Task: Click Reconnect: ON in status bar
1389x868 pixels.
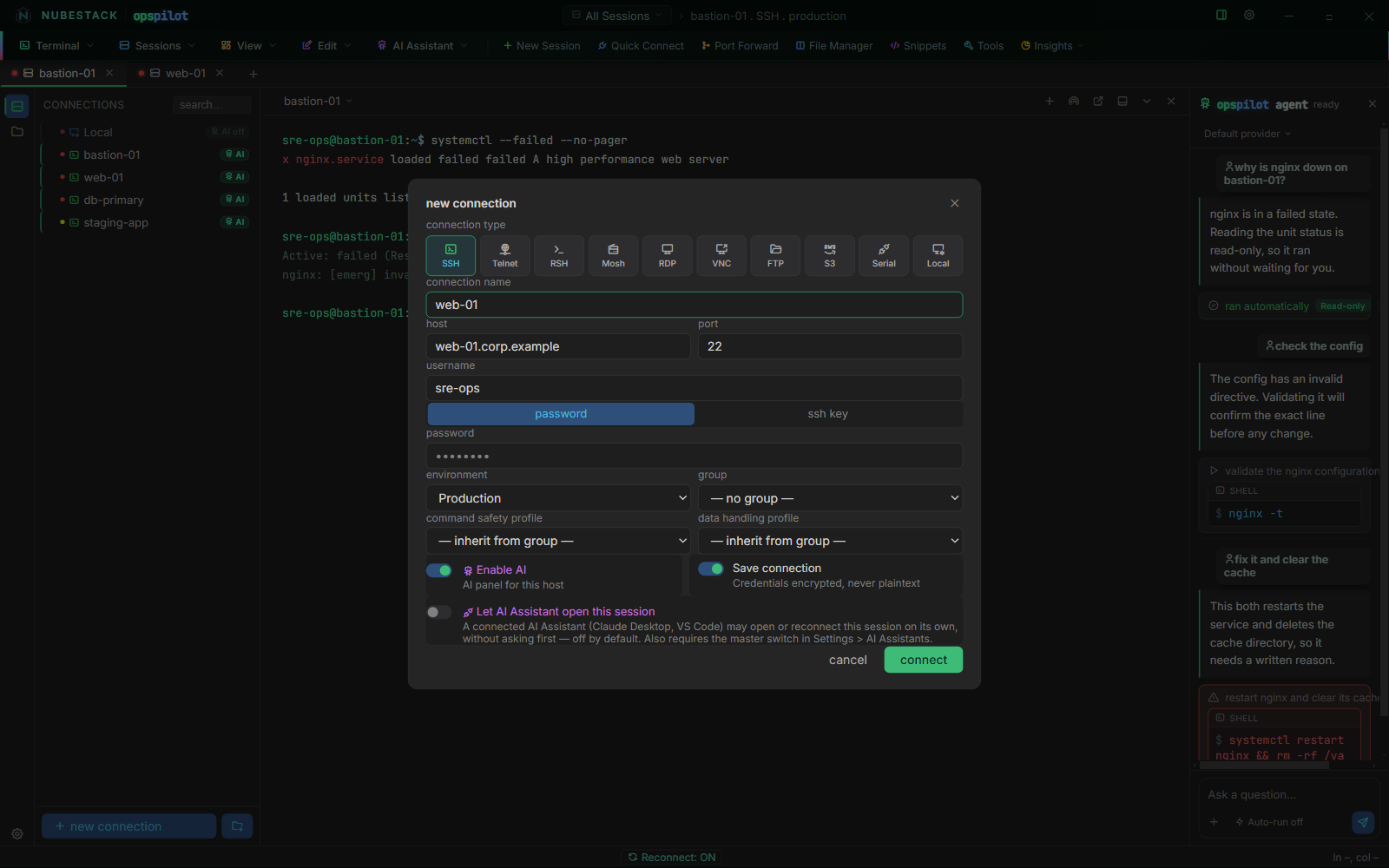Action: (x=672, y=858)
